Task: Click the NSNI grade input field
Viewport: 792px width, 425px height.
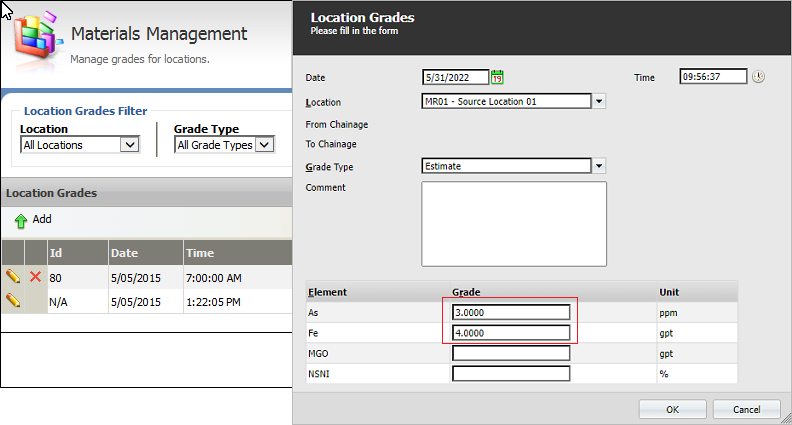Action: coord(511,373)
